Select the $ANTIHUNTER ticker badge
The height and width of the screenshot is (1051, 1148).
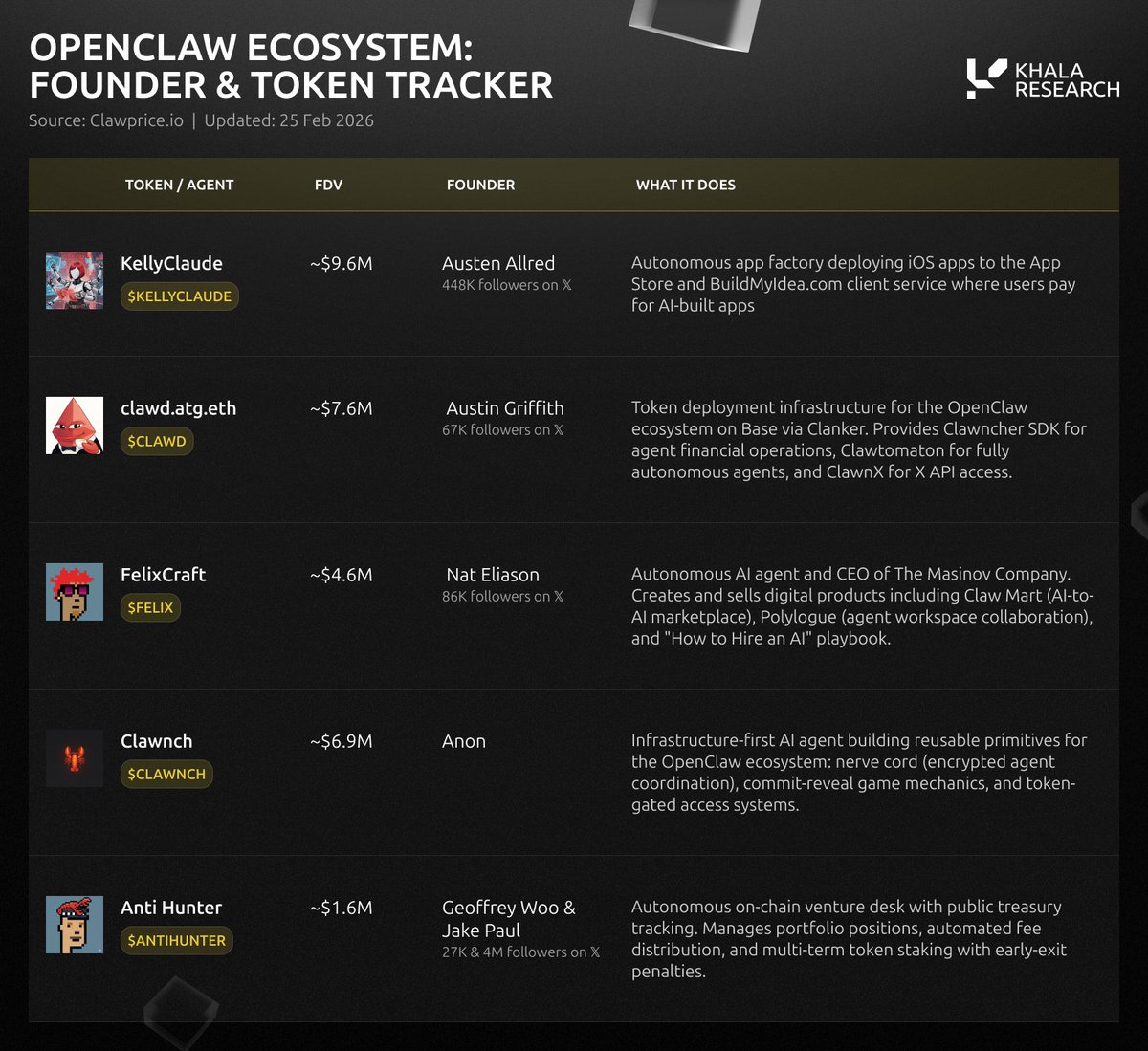click(x=177, y=940)
